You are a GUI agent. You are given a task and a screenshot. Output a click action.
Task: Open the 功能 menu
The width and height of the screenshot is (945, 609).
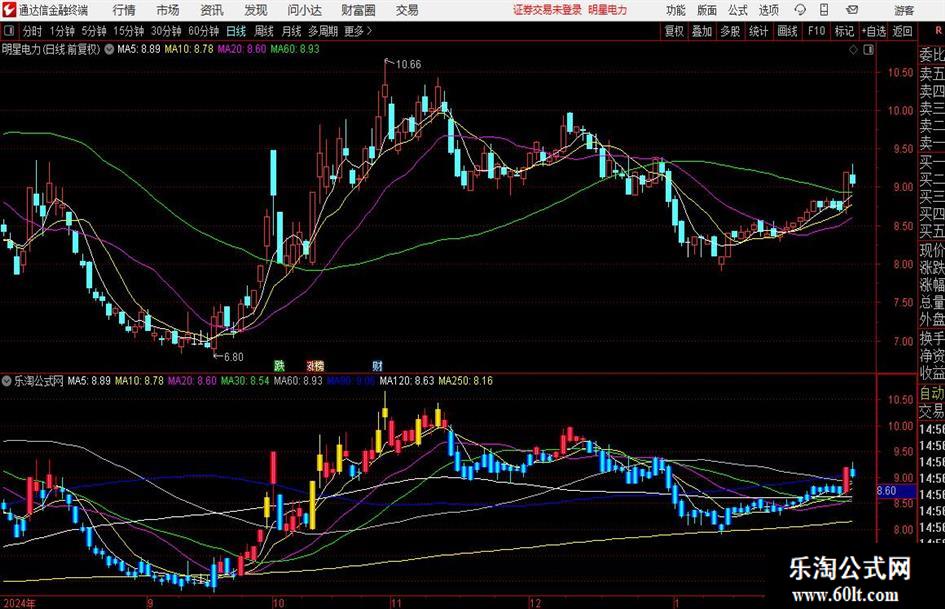pos(676,10)
